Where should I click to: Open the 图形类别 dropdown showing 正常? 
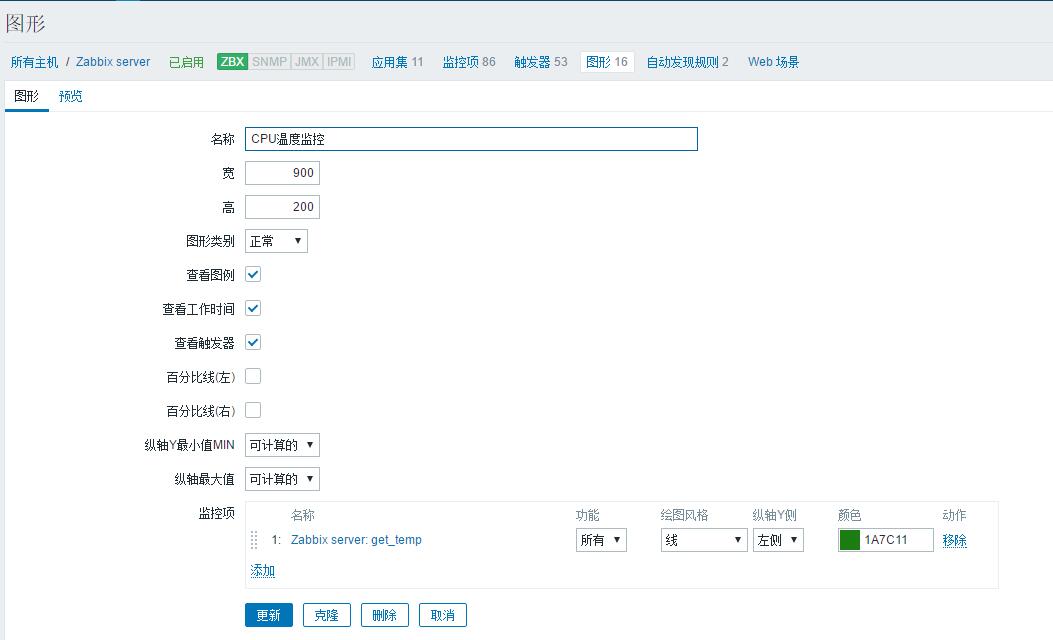tap(276, 241)
